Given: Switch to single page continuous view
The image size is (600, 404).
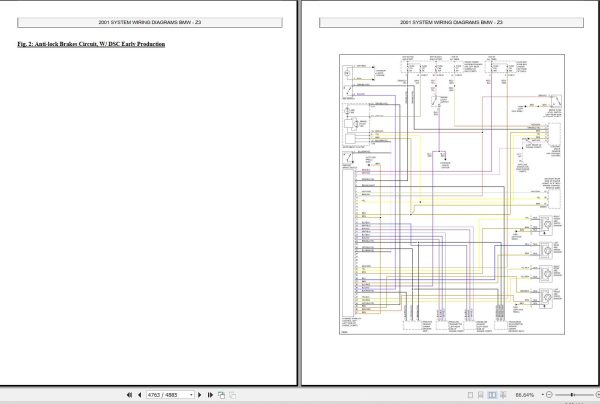Looking at the screenshot, I should 481,395.
